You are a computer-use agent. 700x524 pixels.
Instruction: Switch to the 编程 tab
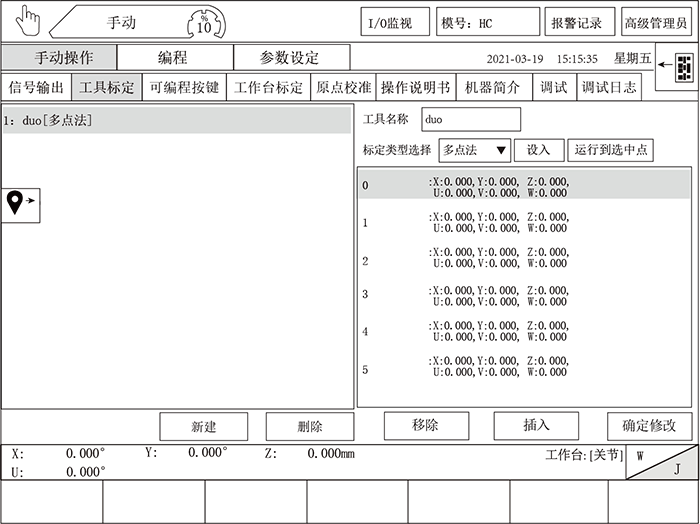[x=175, y=58]
